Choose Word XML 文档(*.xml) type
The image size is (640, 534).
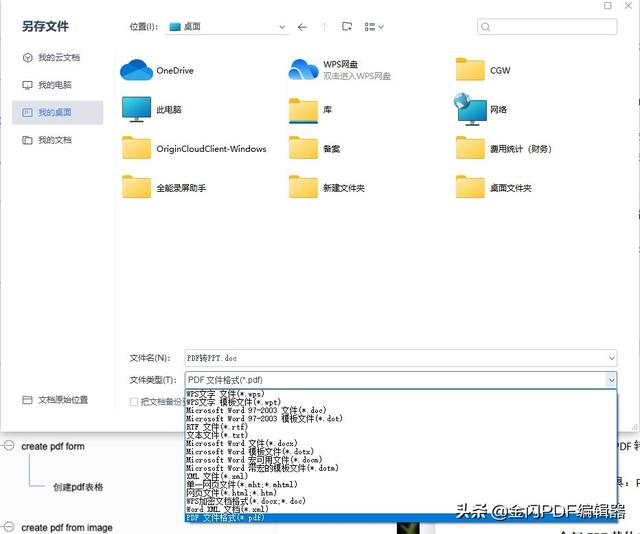(x=400, y=509)
